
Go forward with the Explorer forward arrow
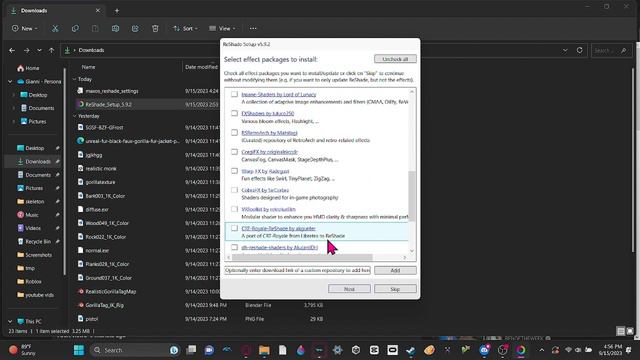pos(27,50)
